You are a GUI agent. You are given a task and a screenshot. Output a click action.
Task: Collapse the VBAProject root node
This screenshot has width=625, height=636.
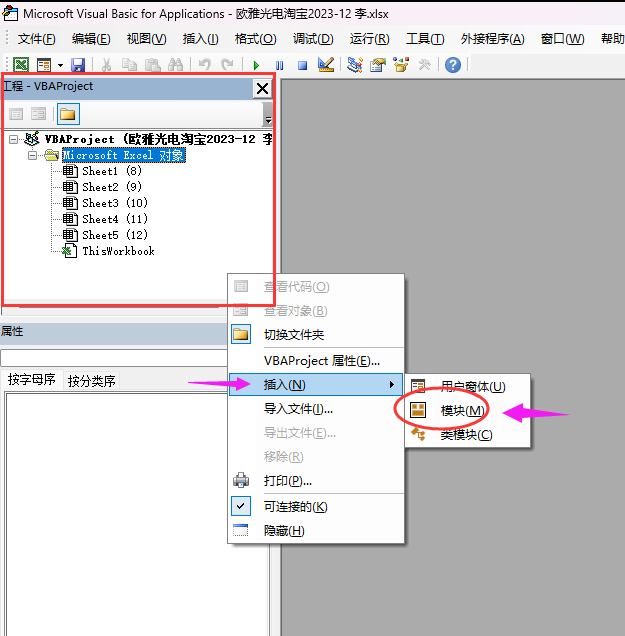[x=13, y=140]
